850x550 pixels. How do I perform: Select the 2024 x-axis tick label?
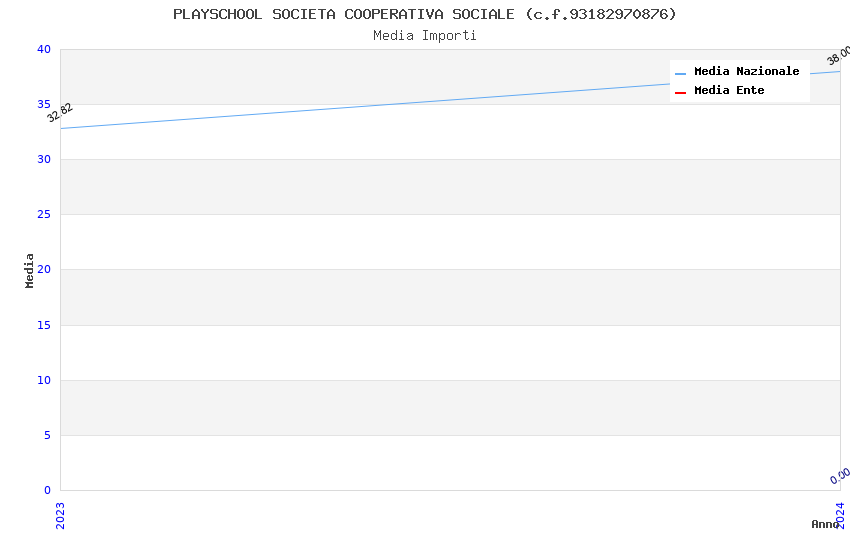[840, 515]
